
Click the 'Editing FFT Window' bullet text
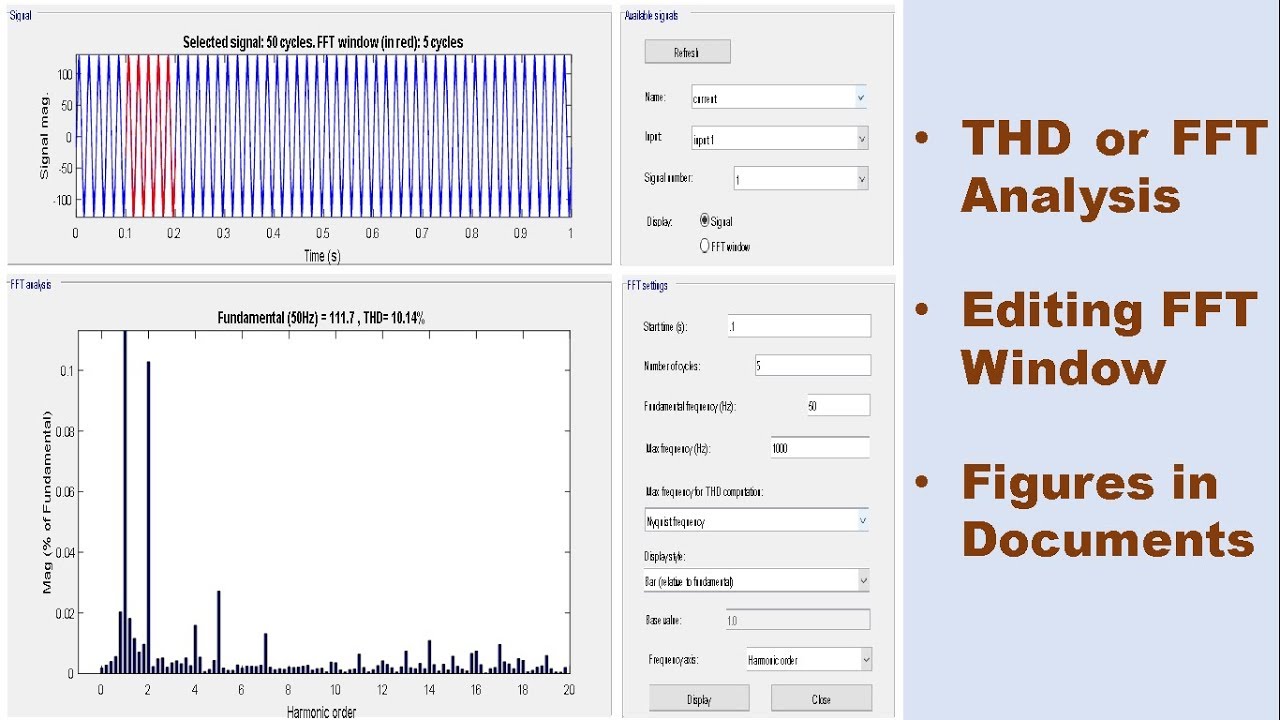[1108, 339]
